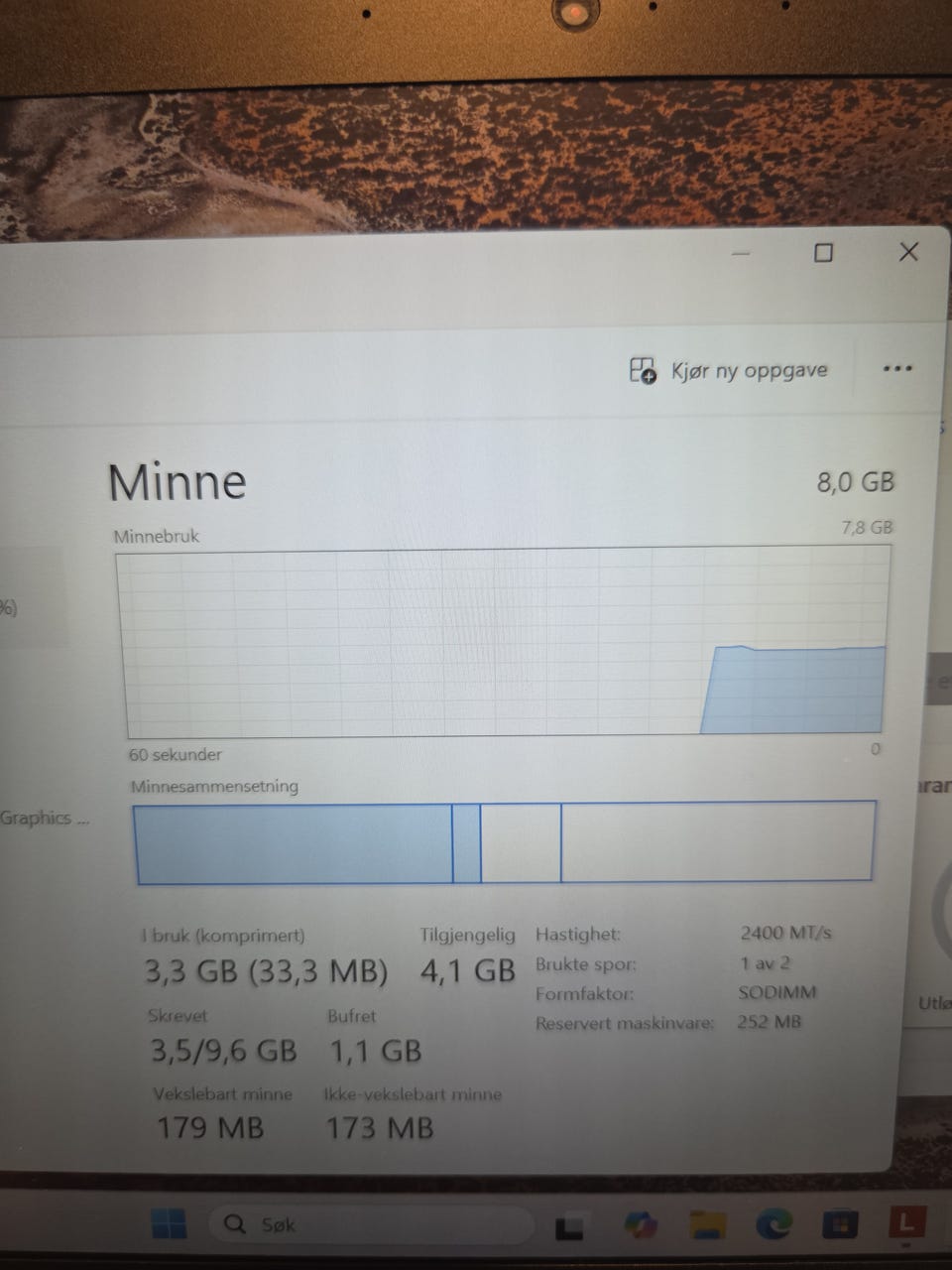Viewport: 952px width, 1270px height.
Task: Launch Copilot from the taskbar
Action: tap(641, 1227)
